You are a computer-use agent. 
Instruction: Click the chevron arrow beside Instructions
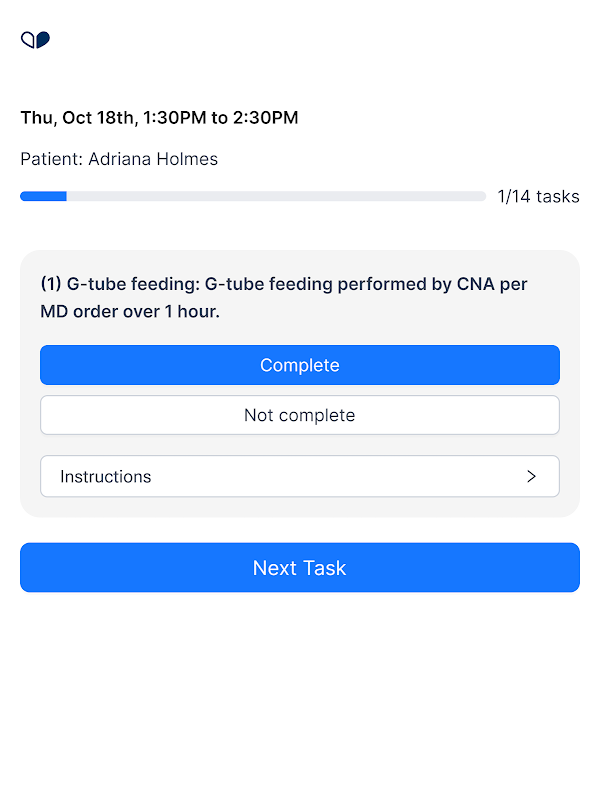pyautogui.click(x=531, y=476)
